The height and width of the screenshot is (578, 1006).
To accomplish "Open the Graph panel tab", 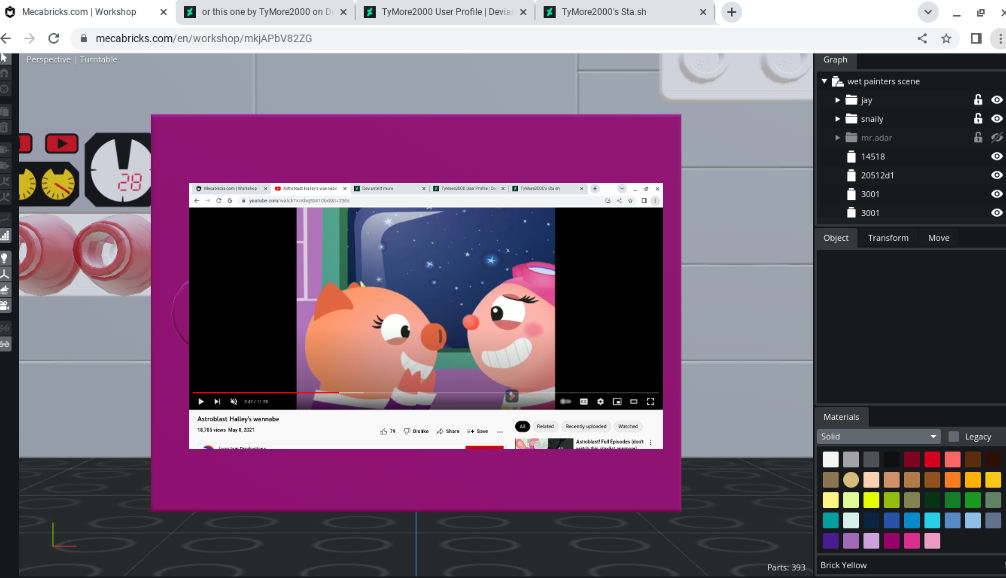I will (835, 60).
